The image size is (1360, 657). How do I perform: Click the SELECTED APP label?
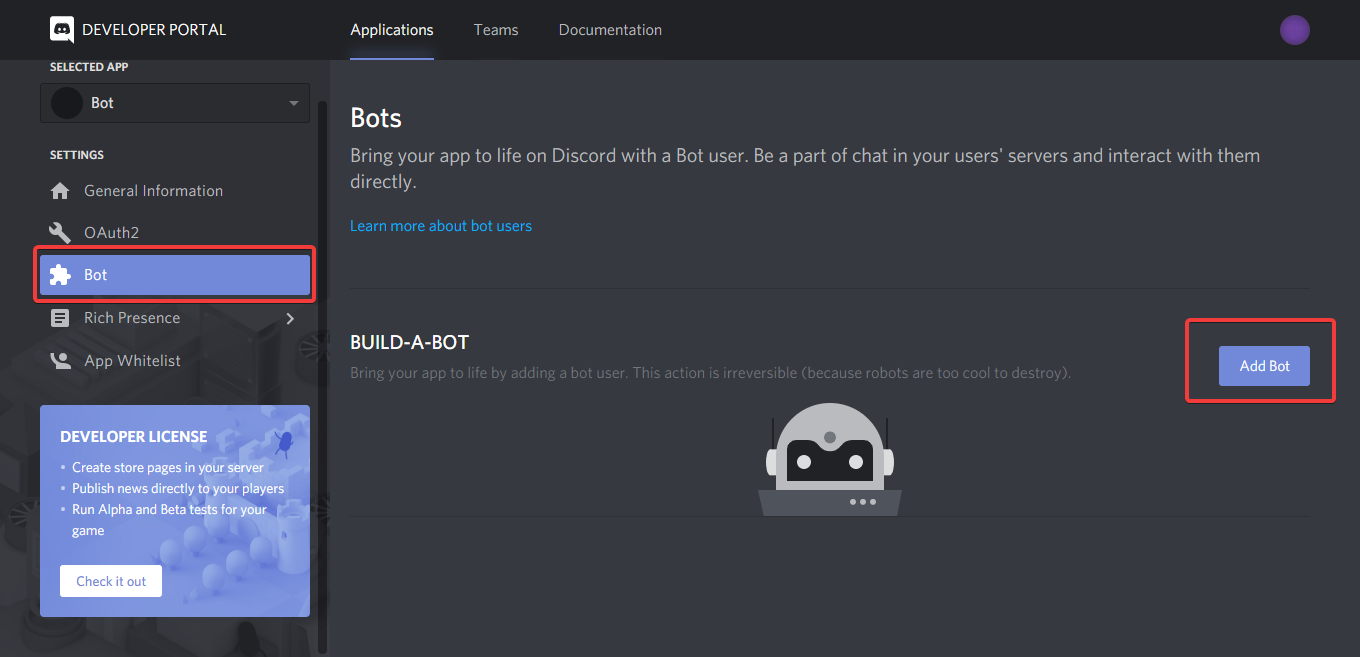[89, 67]
